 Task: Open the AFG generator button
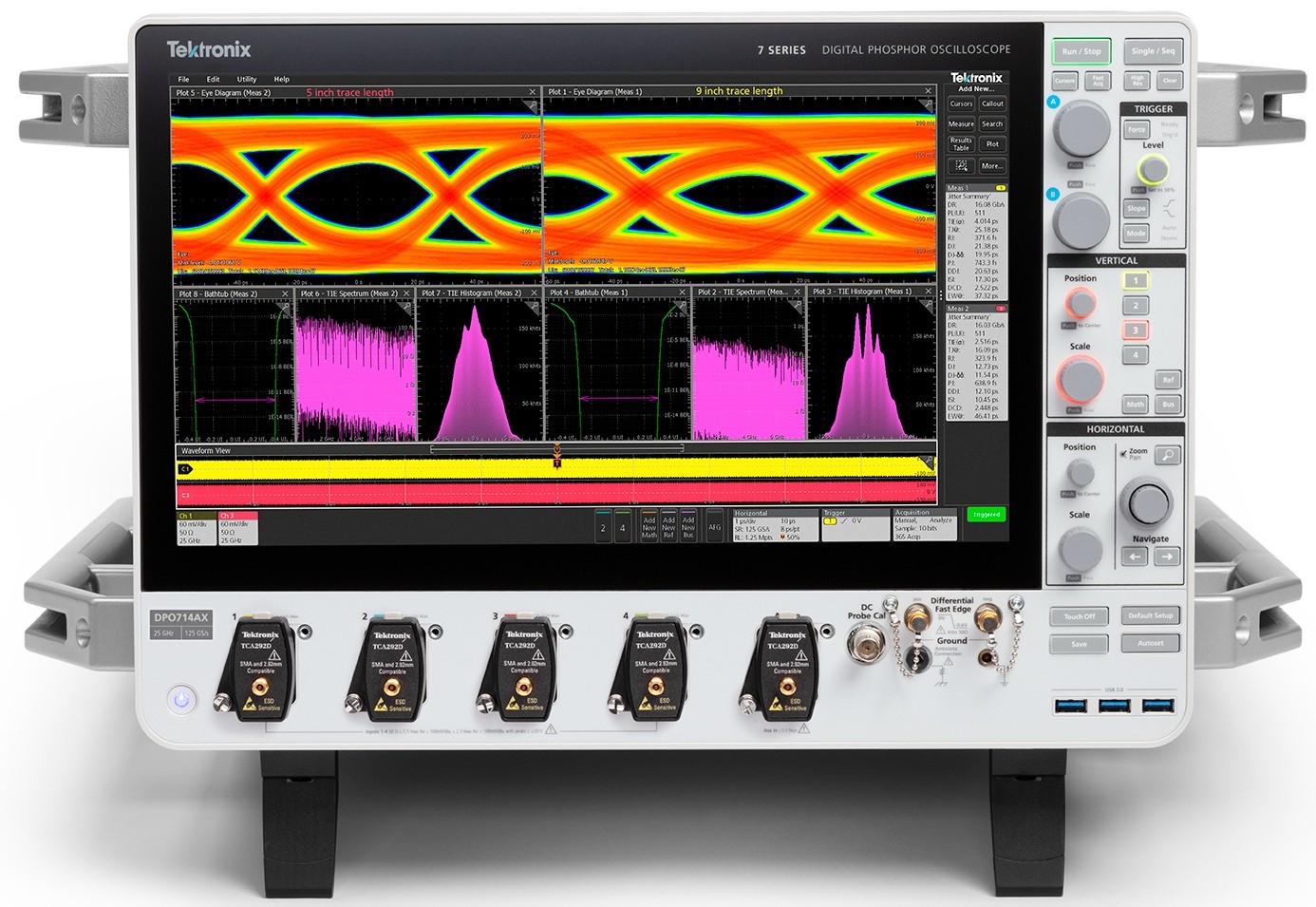click(x=714, y=527)
